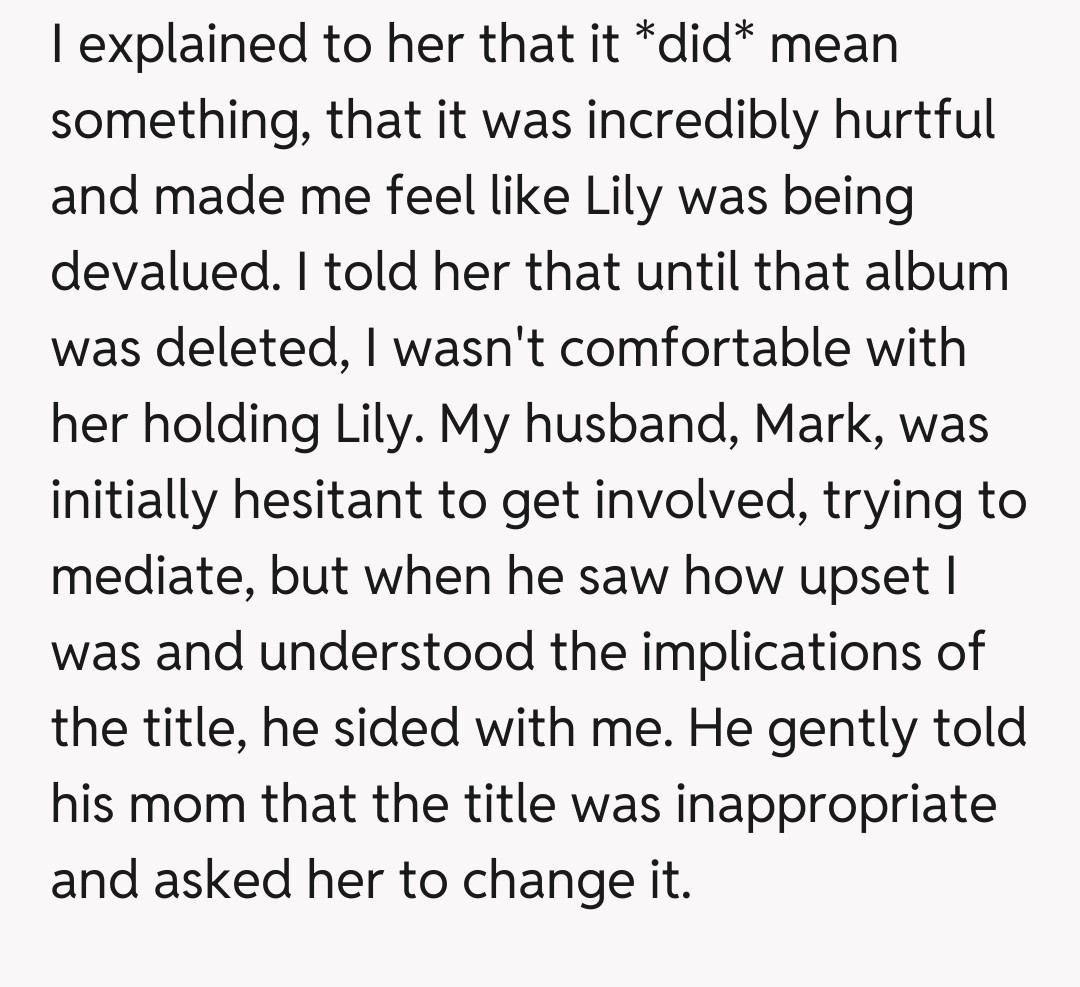This screenshot has height=987, width=1080.
Task: Click the word "involved"
Action: tap(703, 499)
